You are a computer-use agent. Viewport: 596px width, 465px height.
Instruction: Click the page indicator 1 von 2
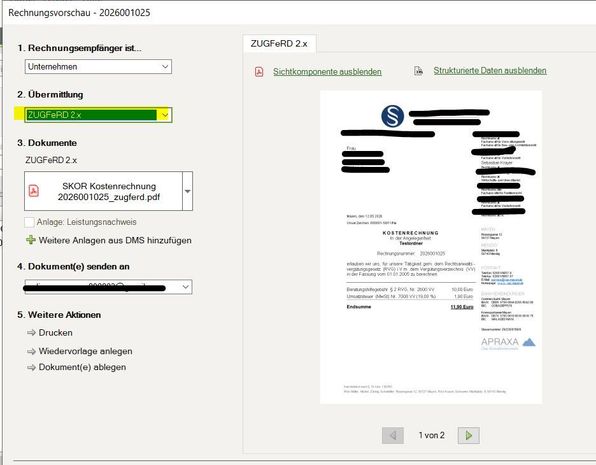click(431, 435)
